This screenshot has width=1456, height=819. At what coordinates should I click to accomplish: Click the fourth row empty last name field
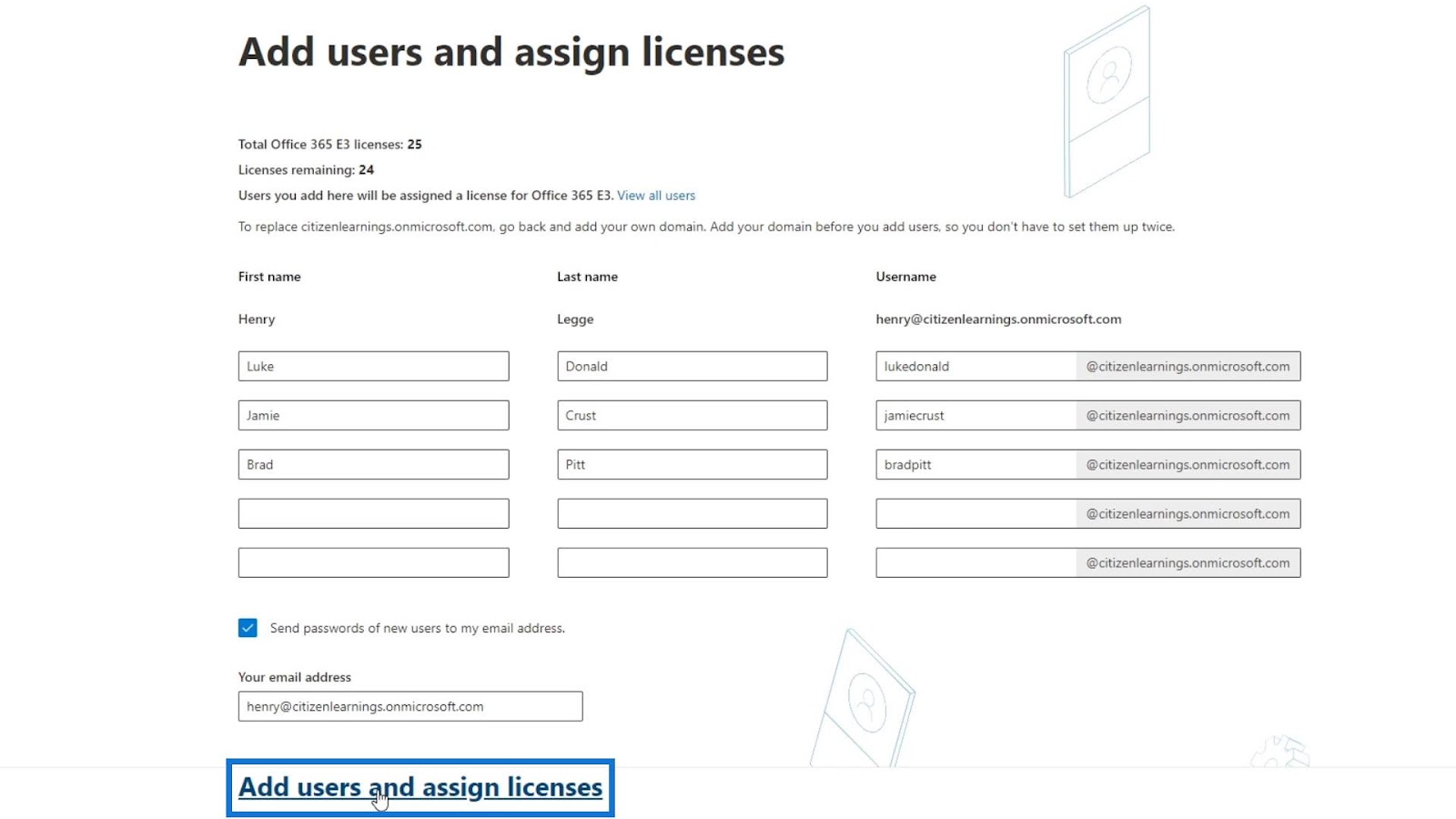click(693, 514)
